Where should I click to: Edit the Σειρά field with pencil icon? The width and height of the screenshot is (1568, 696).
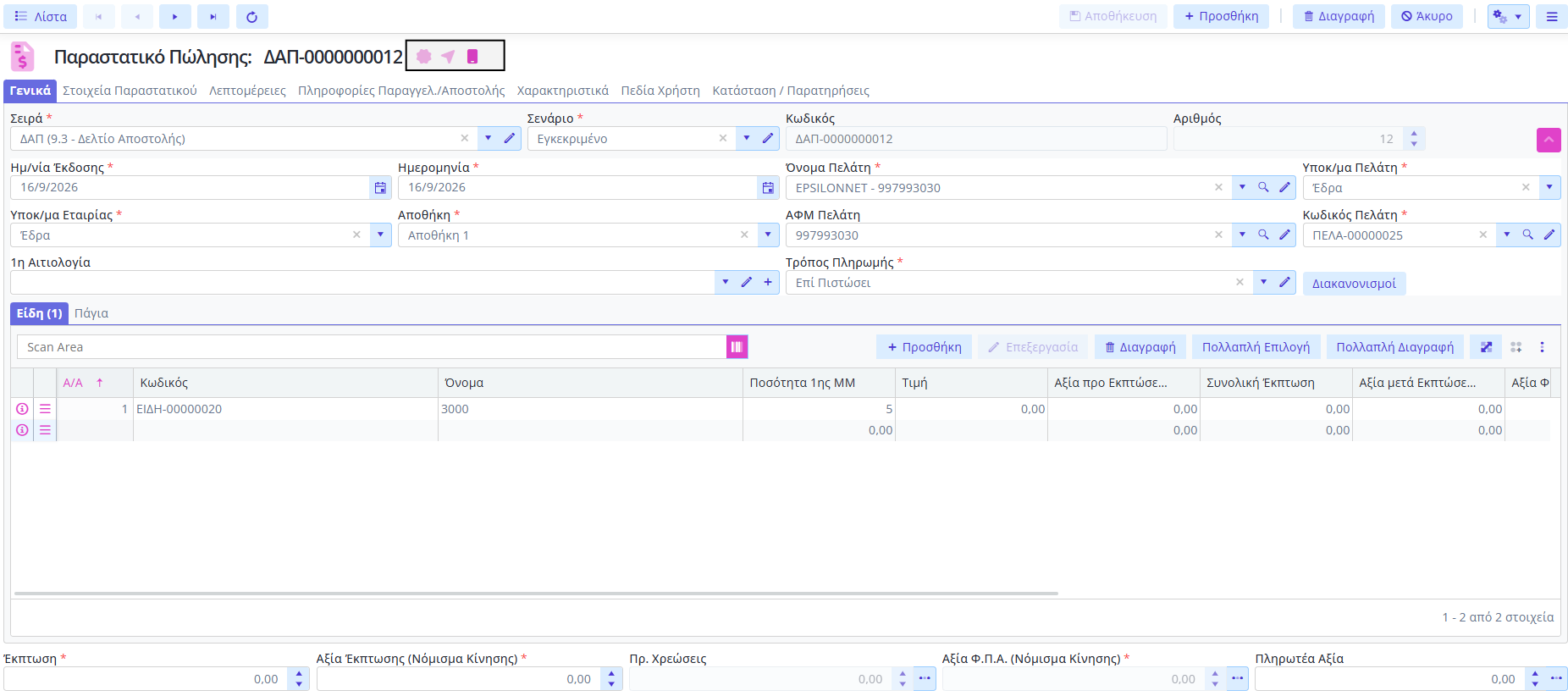(x=510, y=138)
